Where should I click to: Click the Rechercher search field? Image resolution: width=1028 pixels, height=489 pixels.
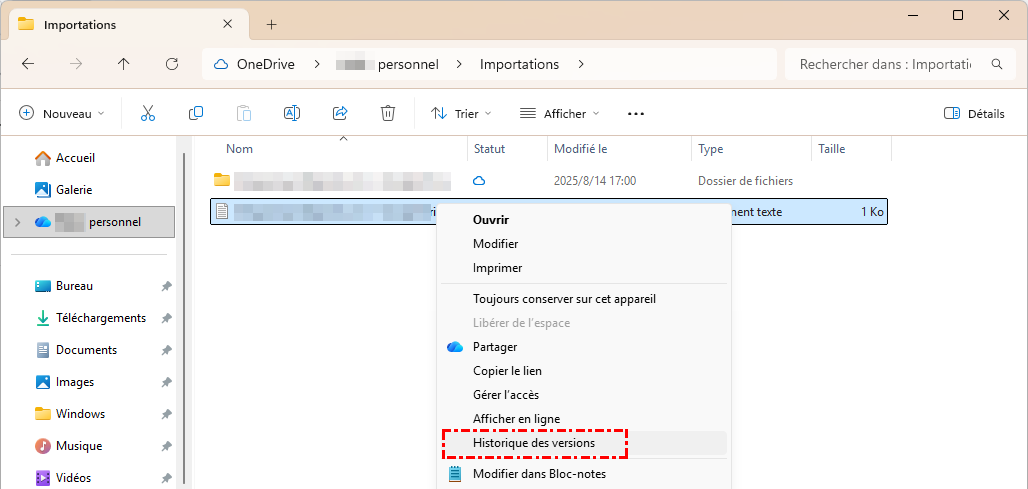pos(885,64)
